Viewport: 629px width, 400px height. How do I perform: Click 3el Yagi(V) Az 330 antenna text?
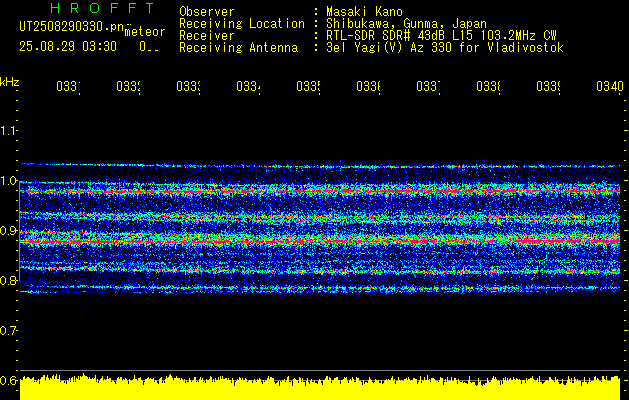(x=445, y=48)
